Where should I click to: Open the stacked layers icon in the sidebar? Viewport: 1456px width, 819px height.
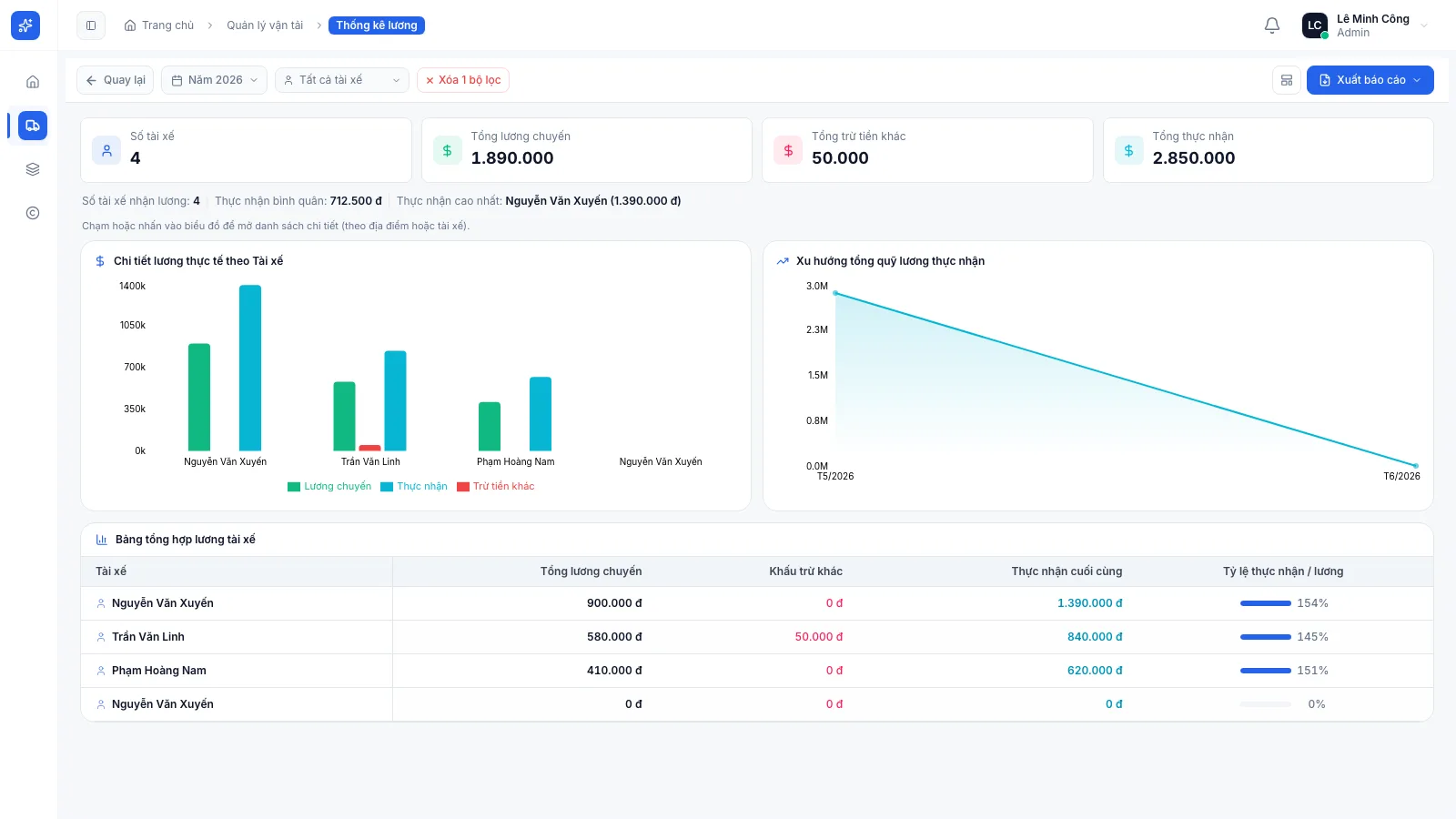click(x=33, y=169)
